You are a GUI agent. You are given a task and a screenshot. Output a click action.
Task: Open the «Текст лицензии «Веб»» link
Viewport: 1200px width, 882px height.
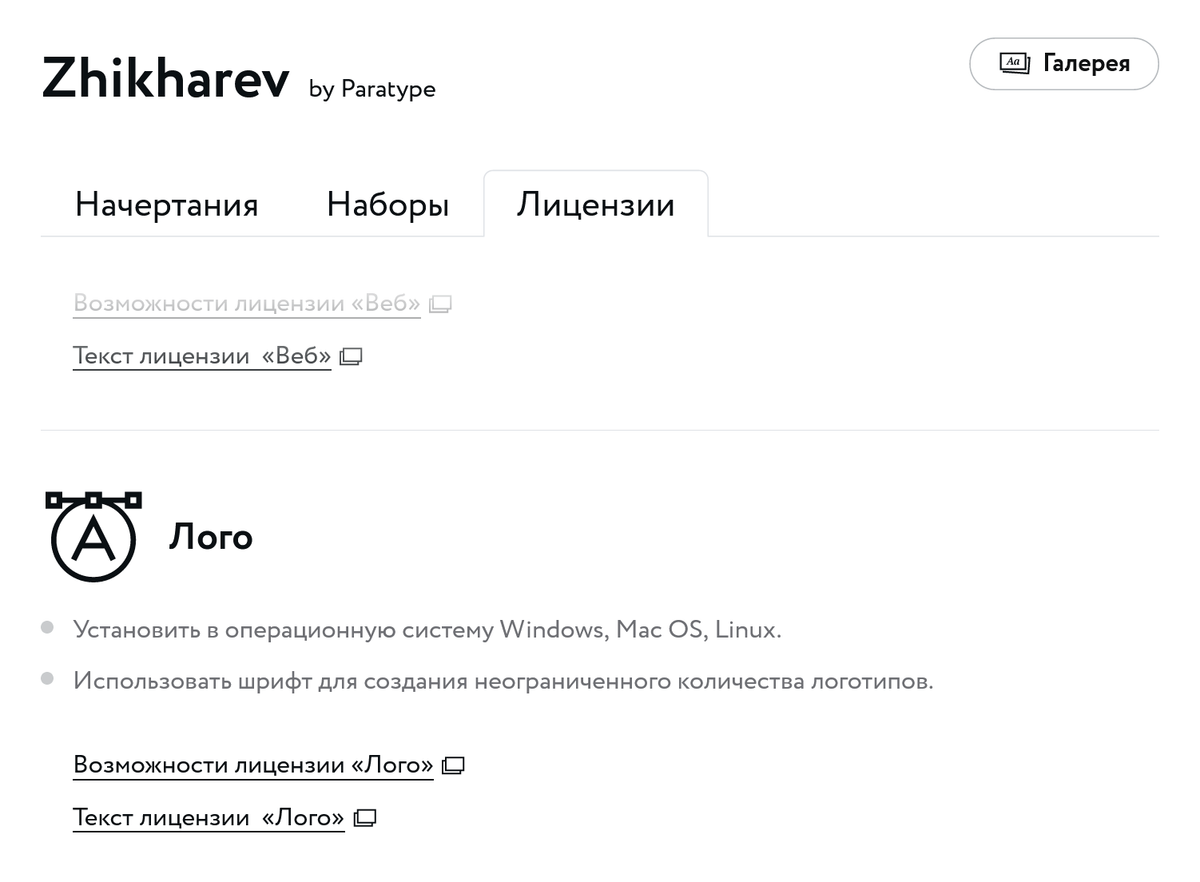pos(200,356)
